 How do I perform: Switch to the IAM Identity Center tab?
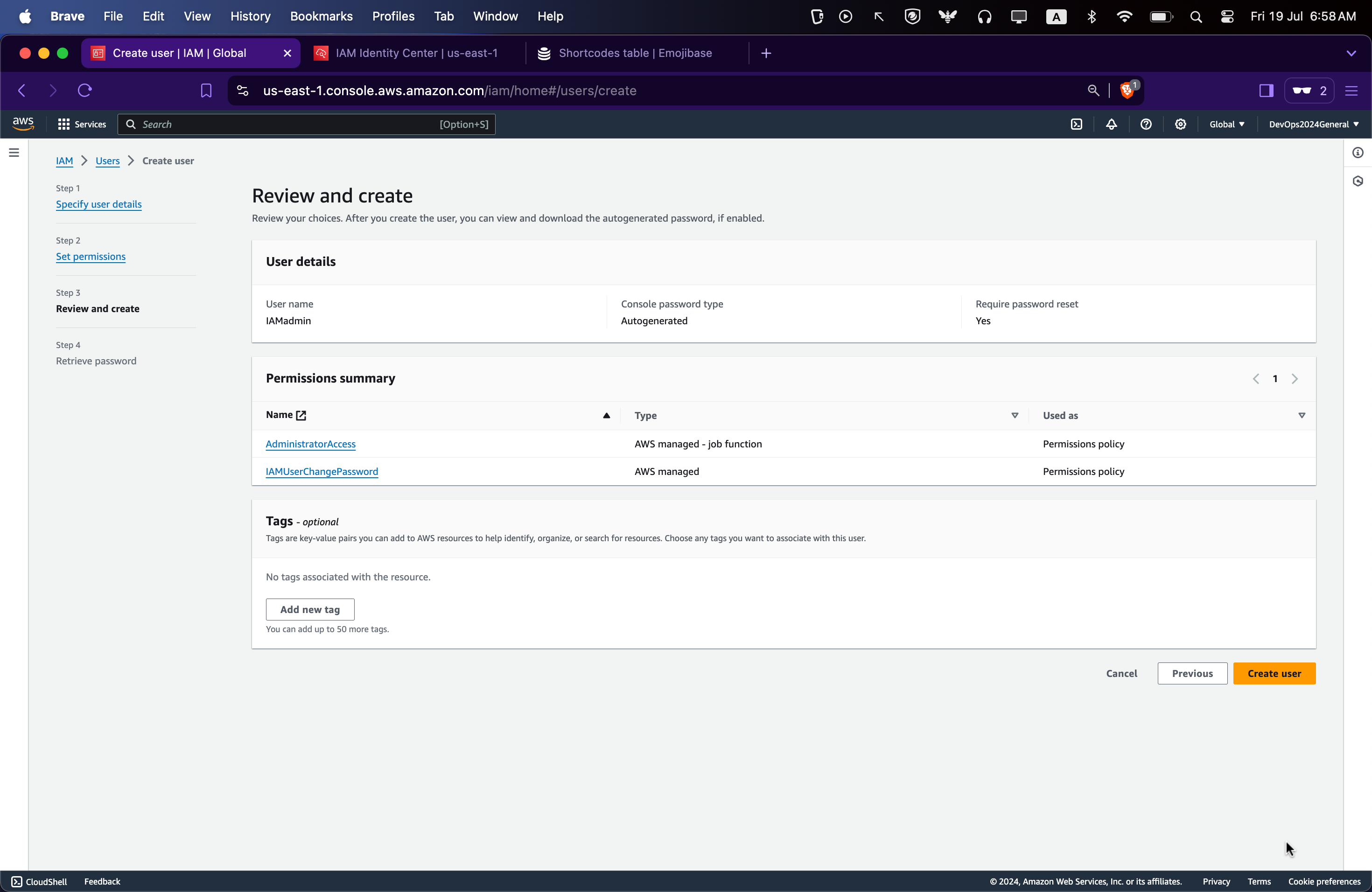click(x=416, y=53)
